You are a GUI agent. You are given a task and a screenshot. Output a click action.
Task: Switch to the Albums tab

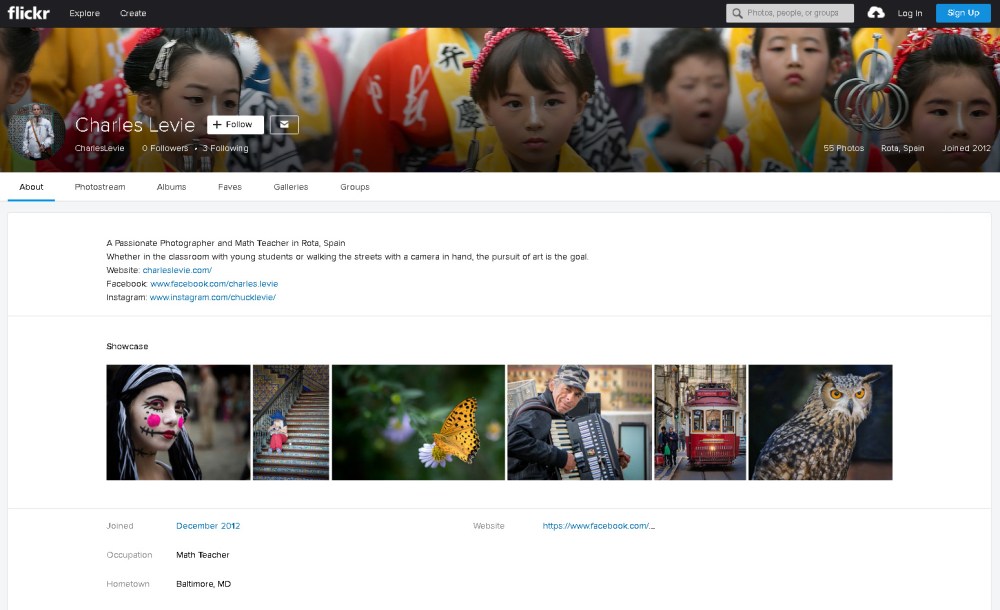[171, 187]
